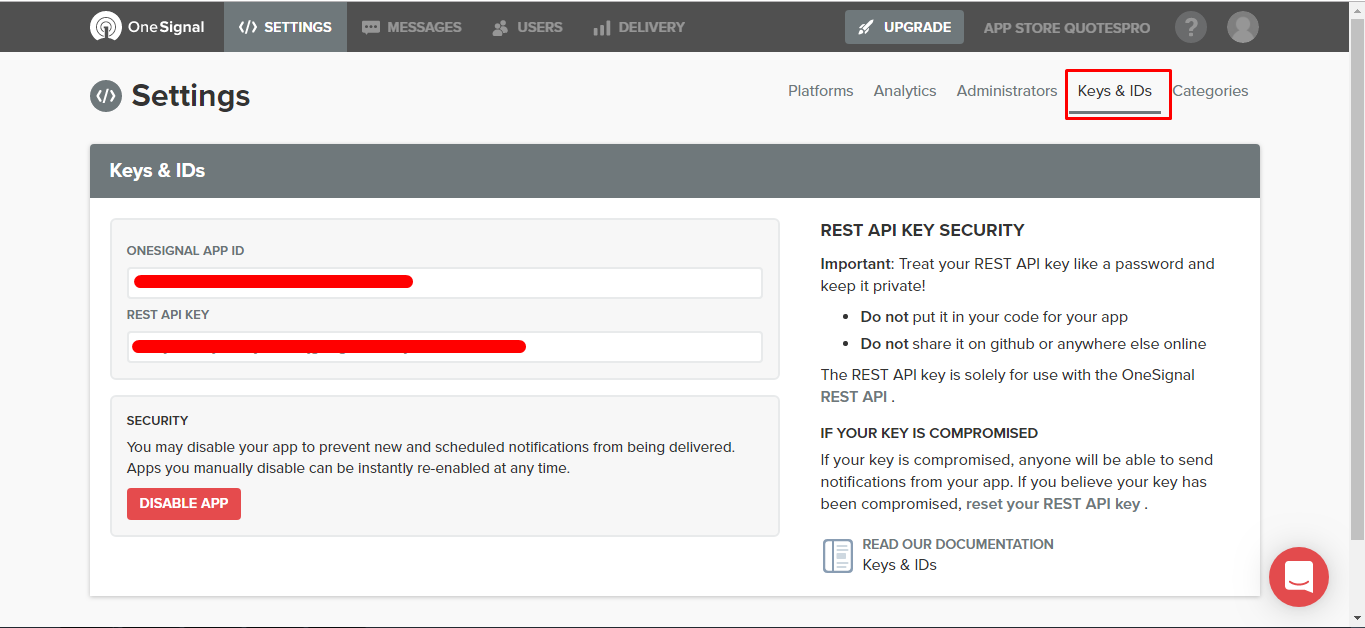Click the documentation book icon
This screenshot has width=1365, height=628.
(x=837, y=555)
